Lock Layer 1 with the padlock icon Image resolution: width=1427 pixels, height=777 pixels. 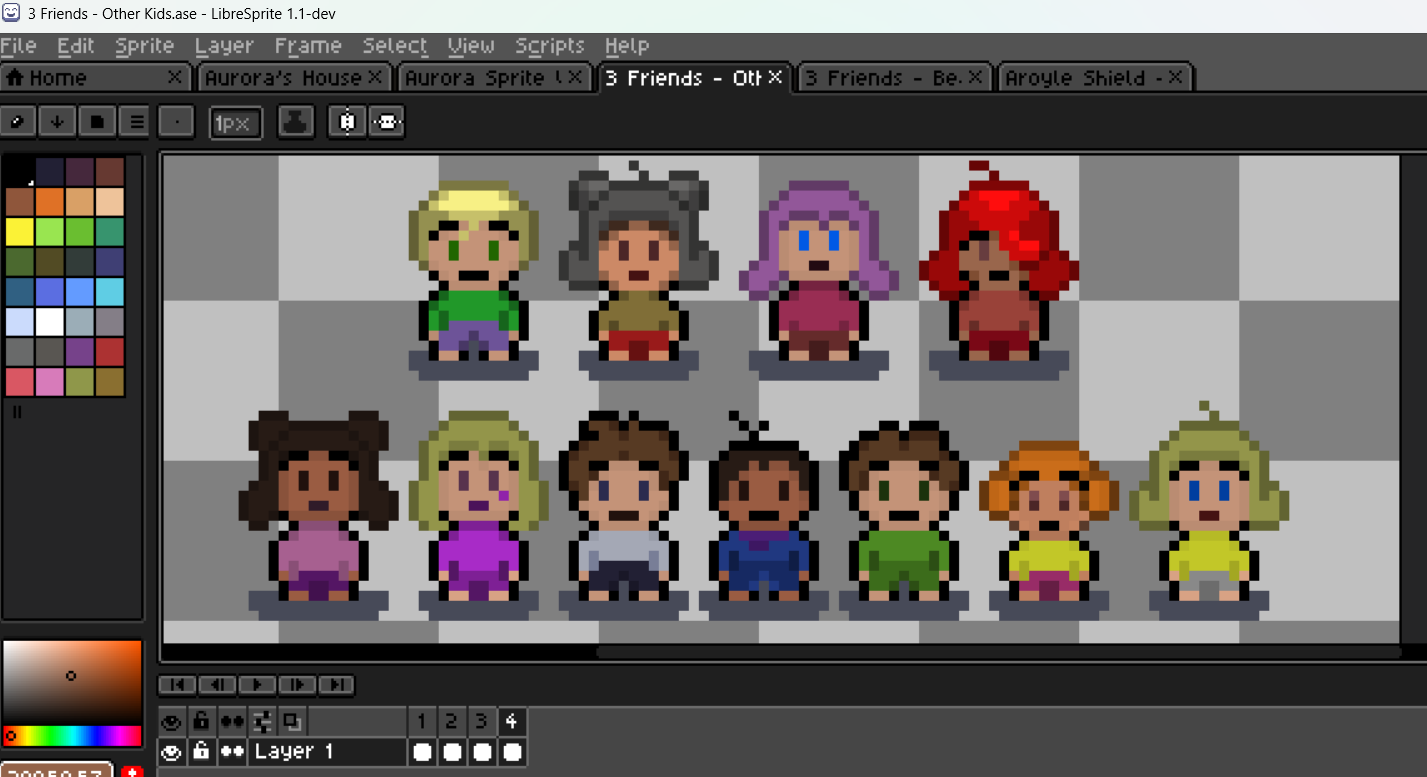(202, 752)
